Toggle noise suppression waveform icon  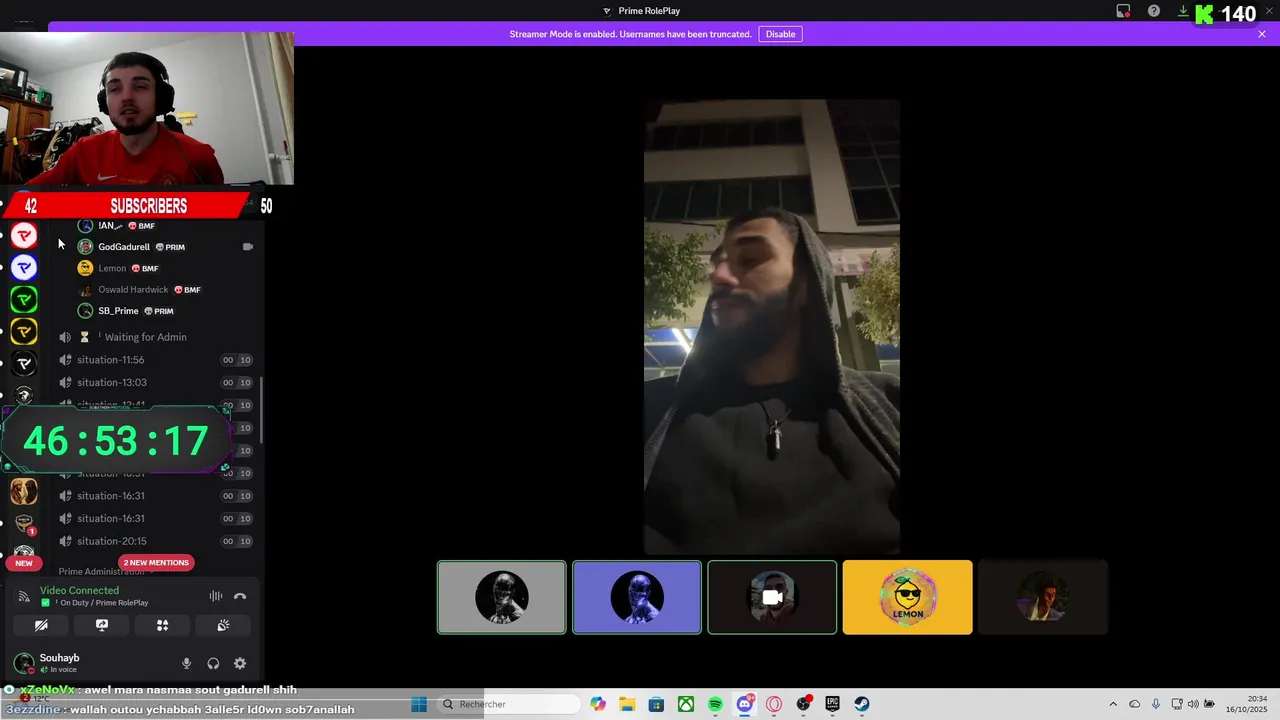[216, 596]
